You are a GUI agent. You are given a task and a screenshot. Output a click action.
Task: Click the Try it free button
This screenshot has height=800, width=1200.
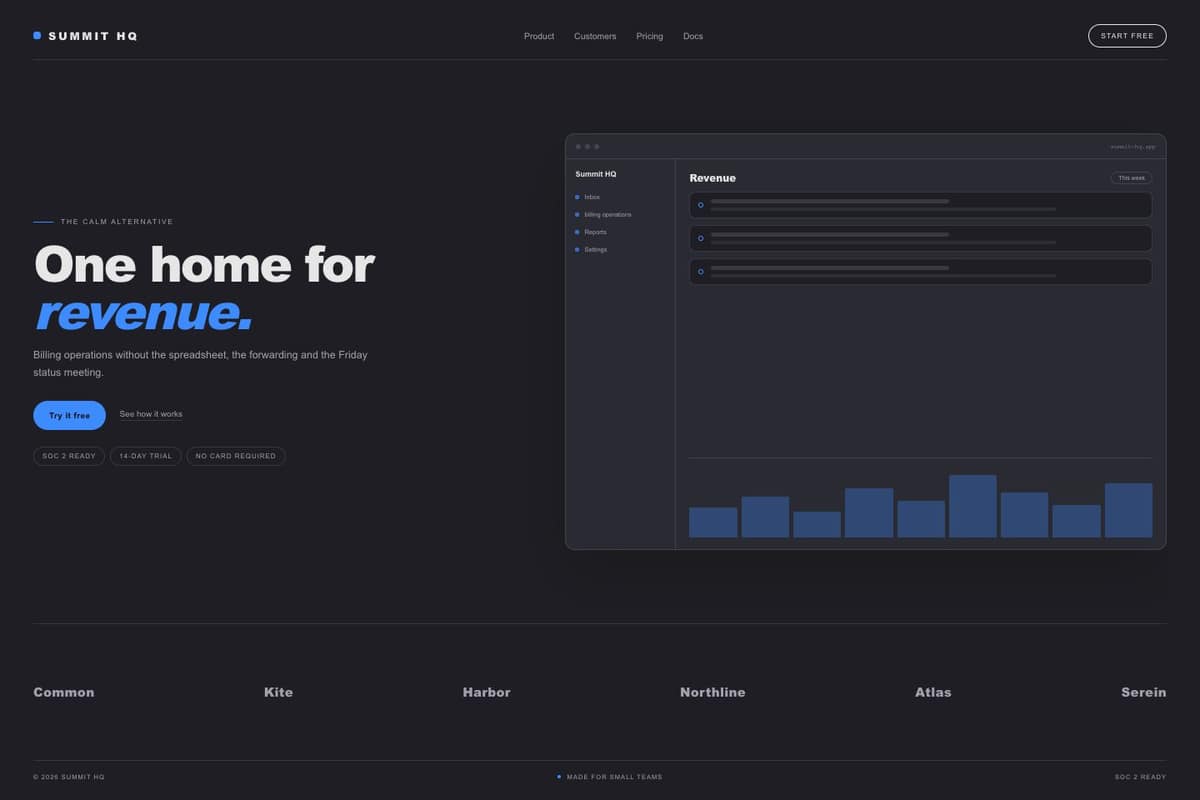coord(69,415)
